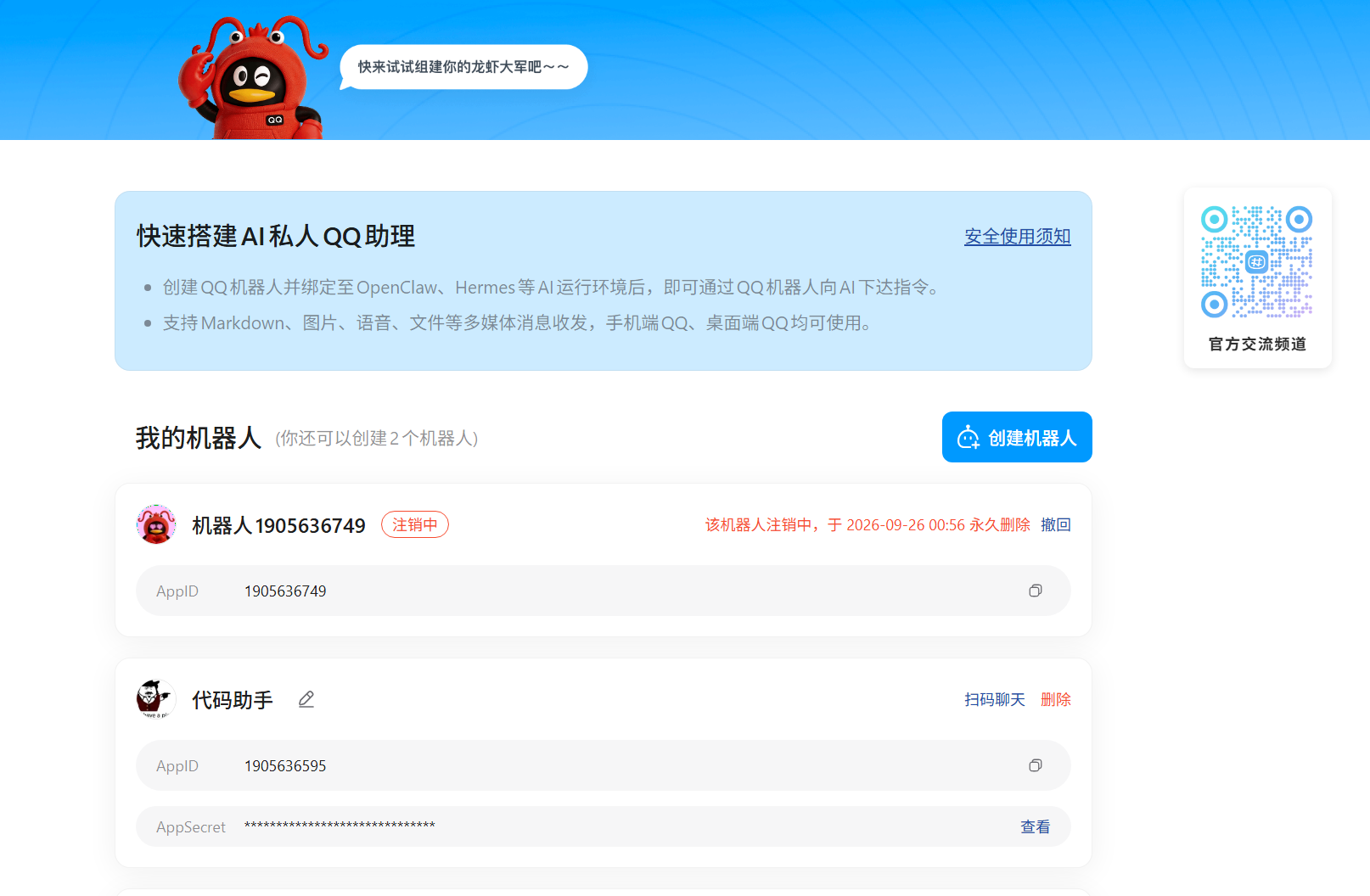Click the 快来试试组建你的龙虾大军吧 speech bubble
Viewport: 1370px width, 896px height.
click(x=463, y=67)
